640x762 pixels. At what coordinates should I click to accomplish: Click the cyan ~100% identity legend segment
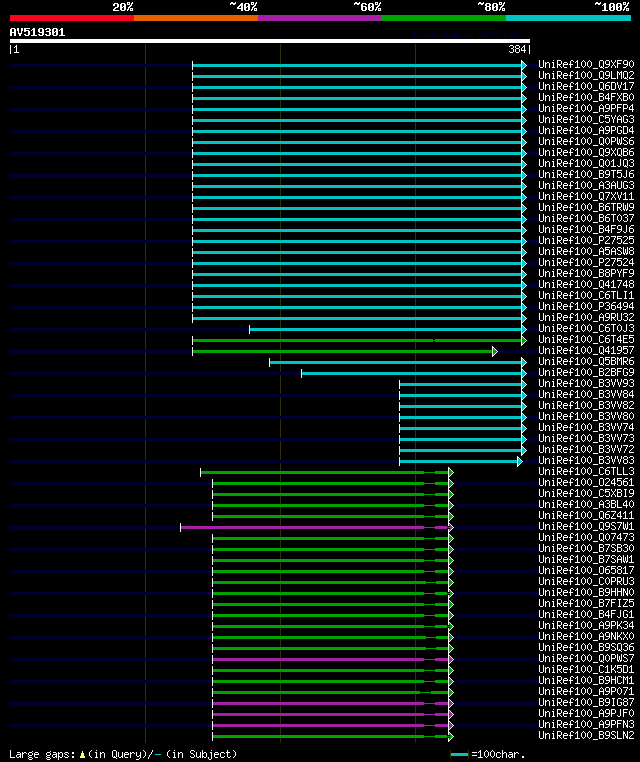click(568, 18)
